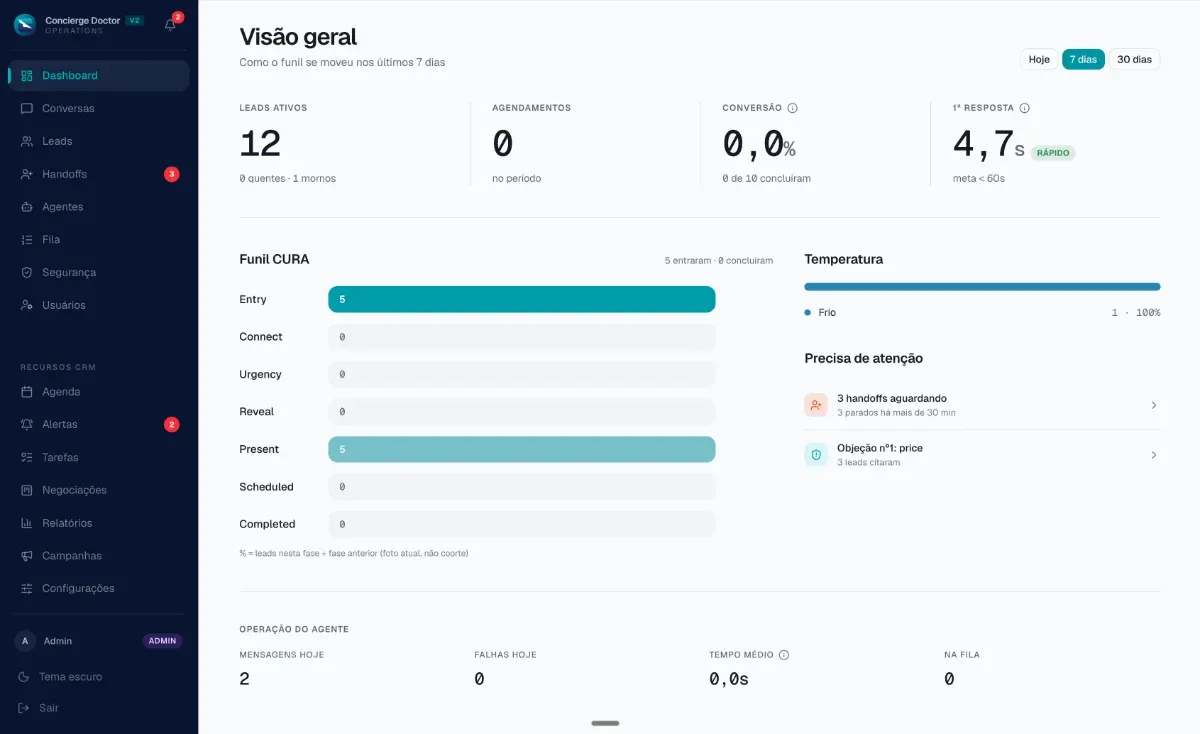The height and width of the screenshot is (734, 1200).
Task: Click the info icon beside 1ª Resposta
Action: point(1024,108)
